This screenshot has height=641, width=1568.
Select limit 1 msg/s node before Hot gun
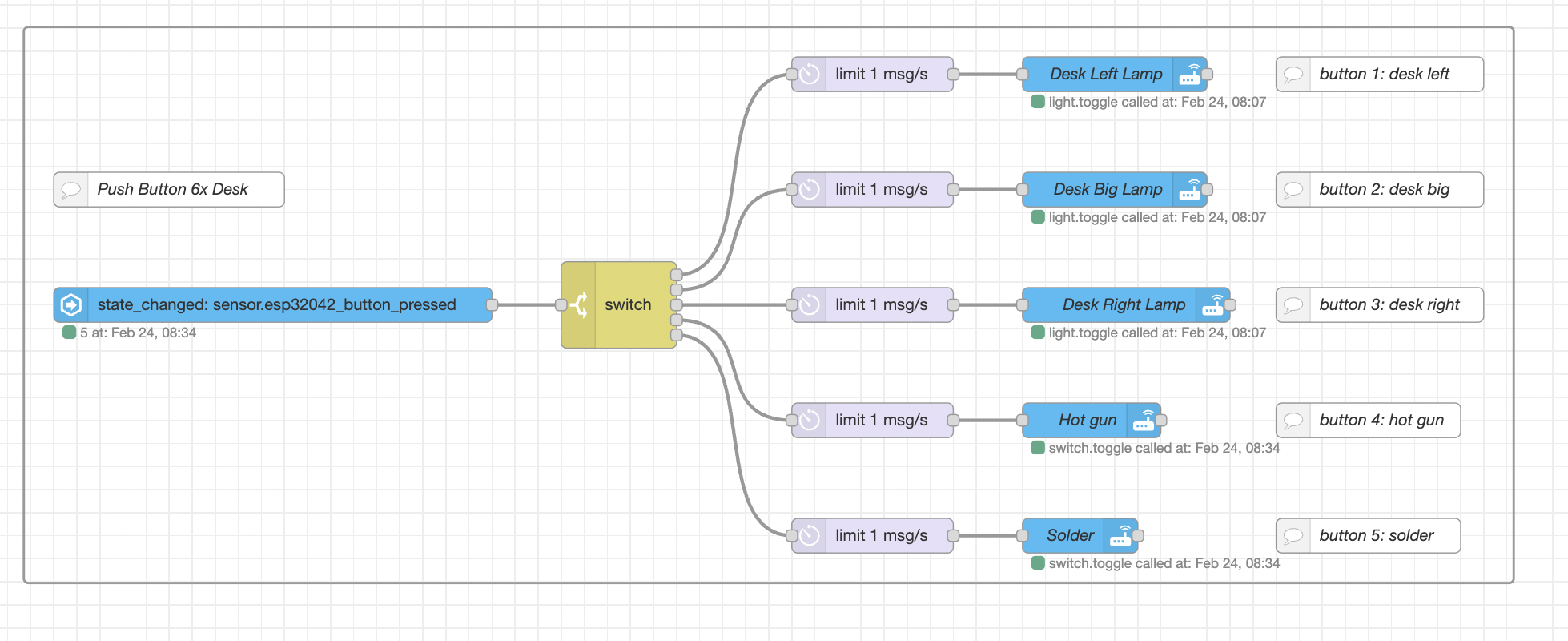point(872,420)
